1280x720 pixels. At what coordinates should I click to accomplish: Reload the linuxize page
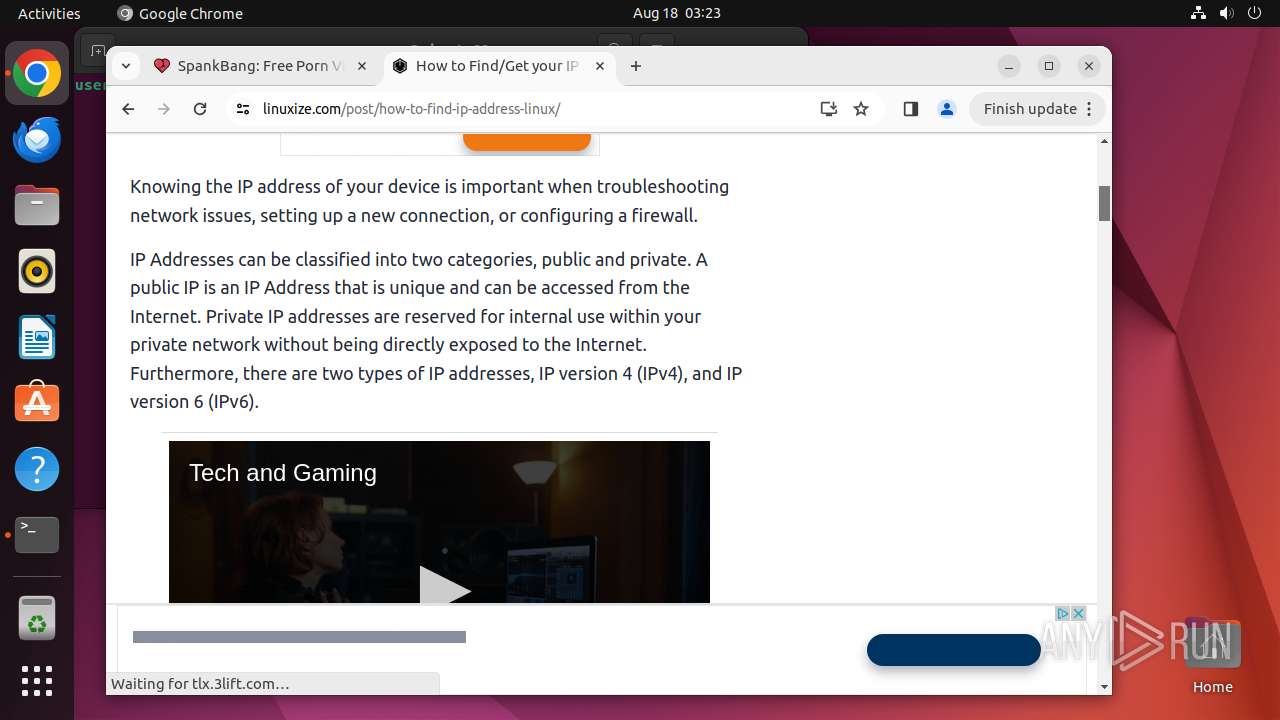tap(200, 109)
